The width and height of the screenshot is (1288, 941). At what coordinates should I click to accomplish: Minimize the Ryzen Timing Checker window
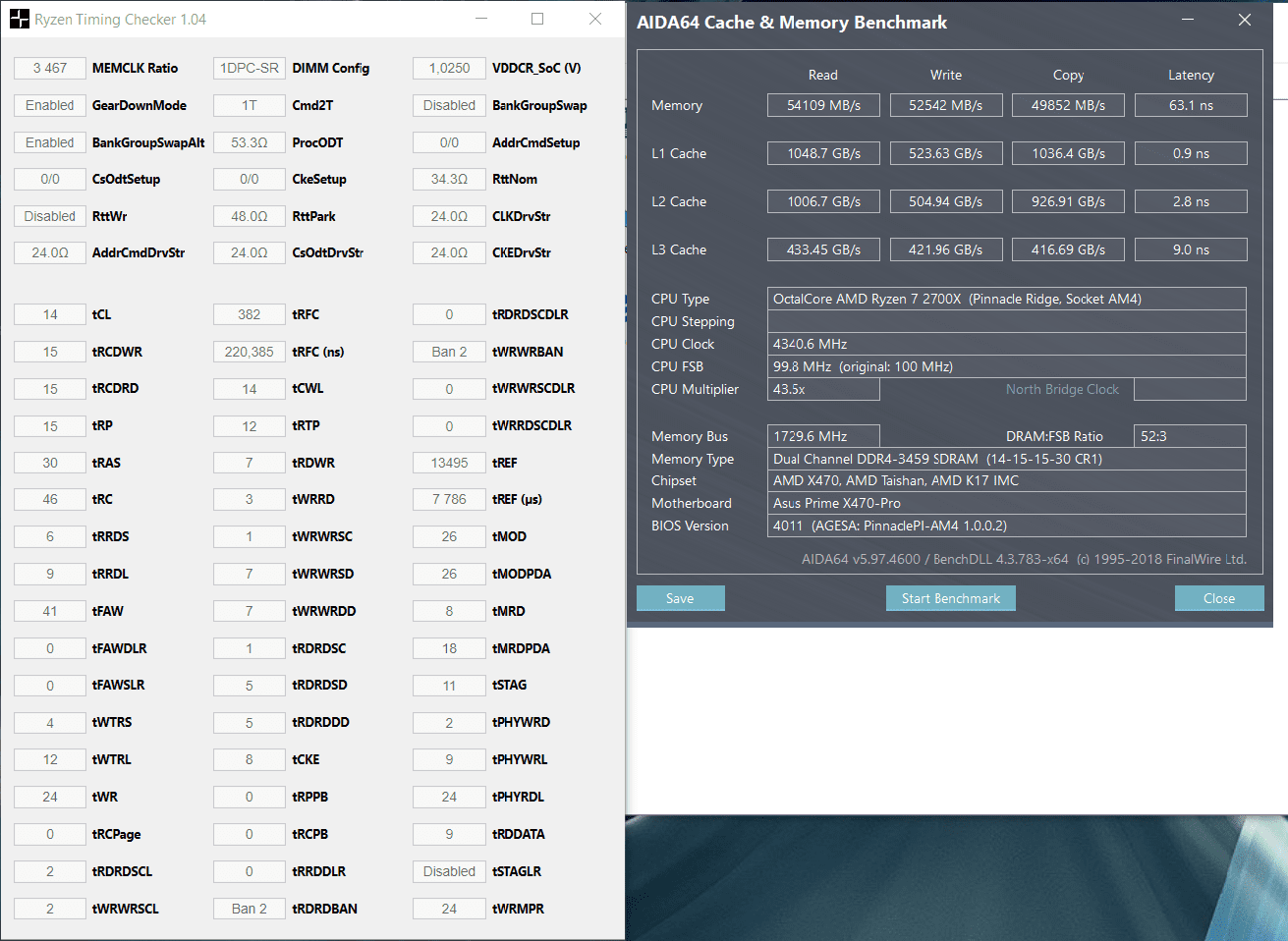point(481,19)
